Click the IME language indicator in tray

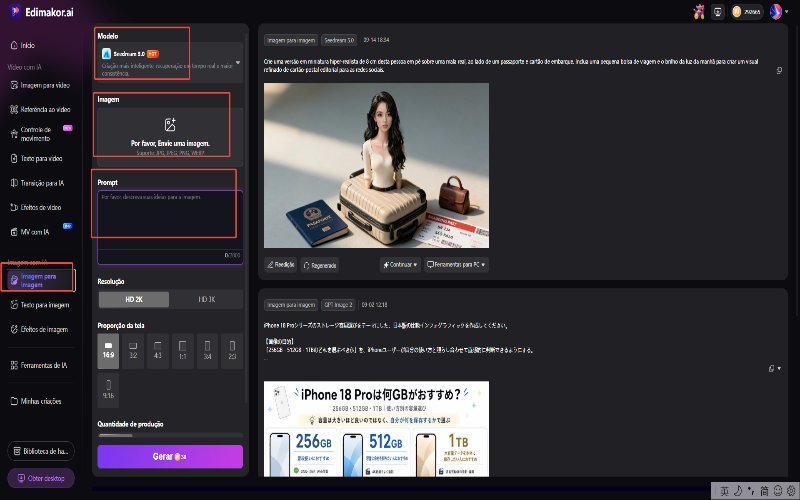coord(724,491)
